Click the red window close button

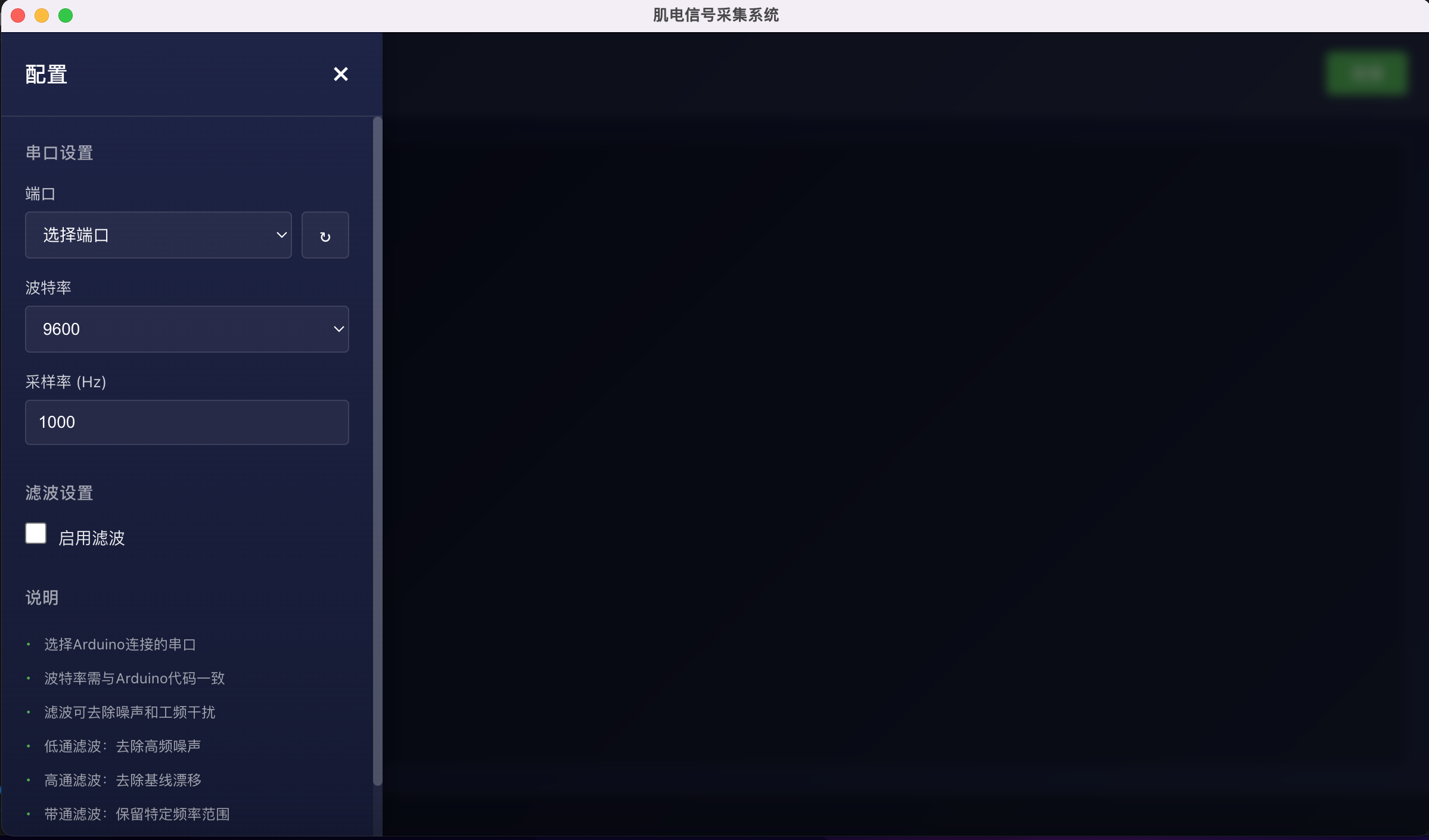(x=18, y=15)
